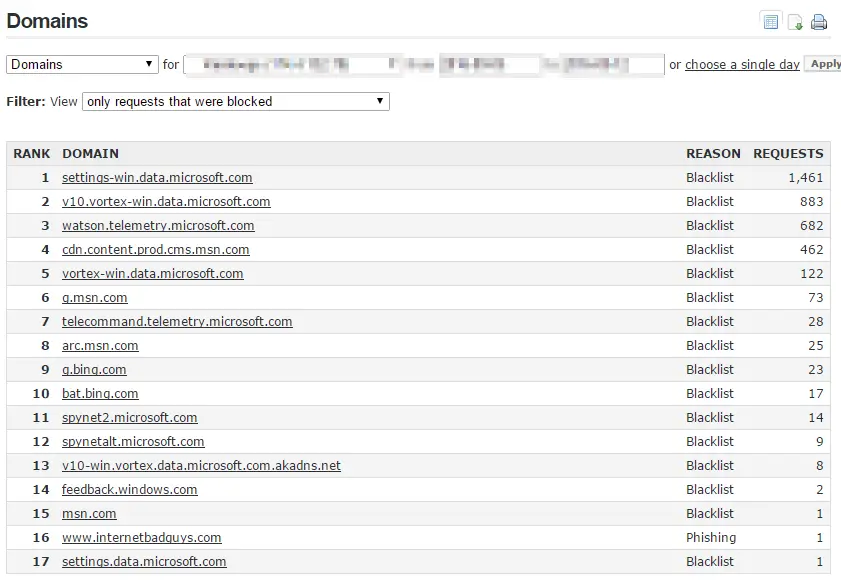
Task: Click the 23 requests value
Action: pyautogui.click(x=815, y=370)
